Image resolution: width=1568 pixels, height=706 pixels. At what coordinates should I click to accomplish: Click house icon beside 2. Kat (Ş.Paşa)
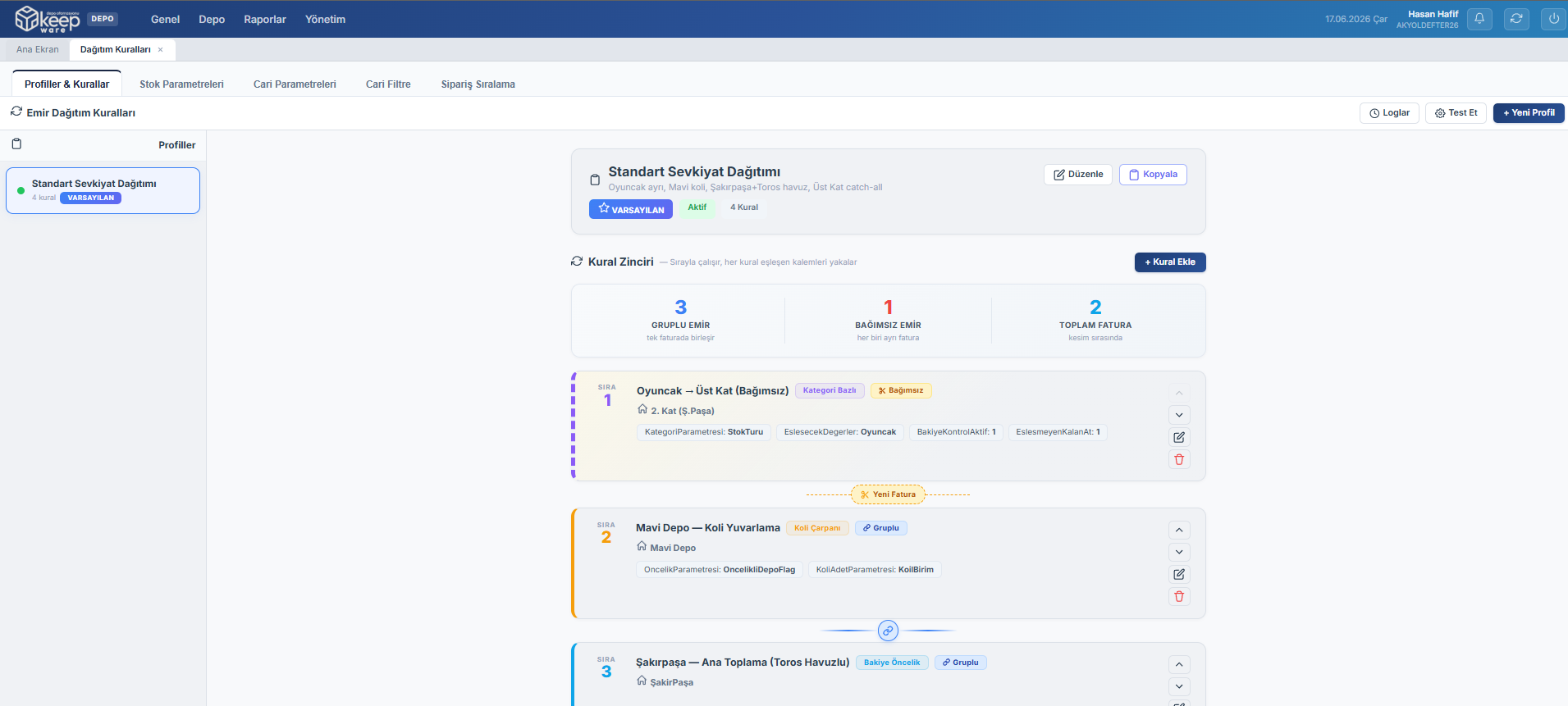[642, 409]
